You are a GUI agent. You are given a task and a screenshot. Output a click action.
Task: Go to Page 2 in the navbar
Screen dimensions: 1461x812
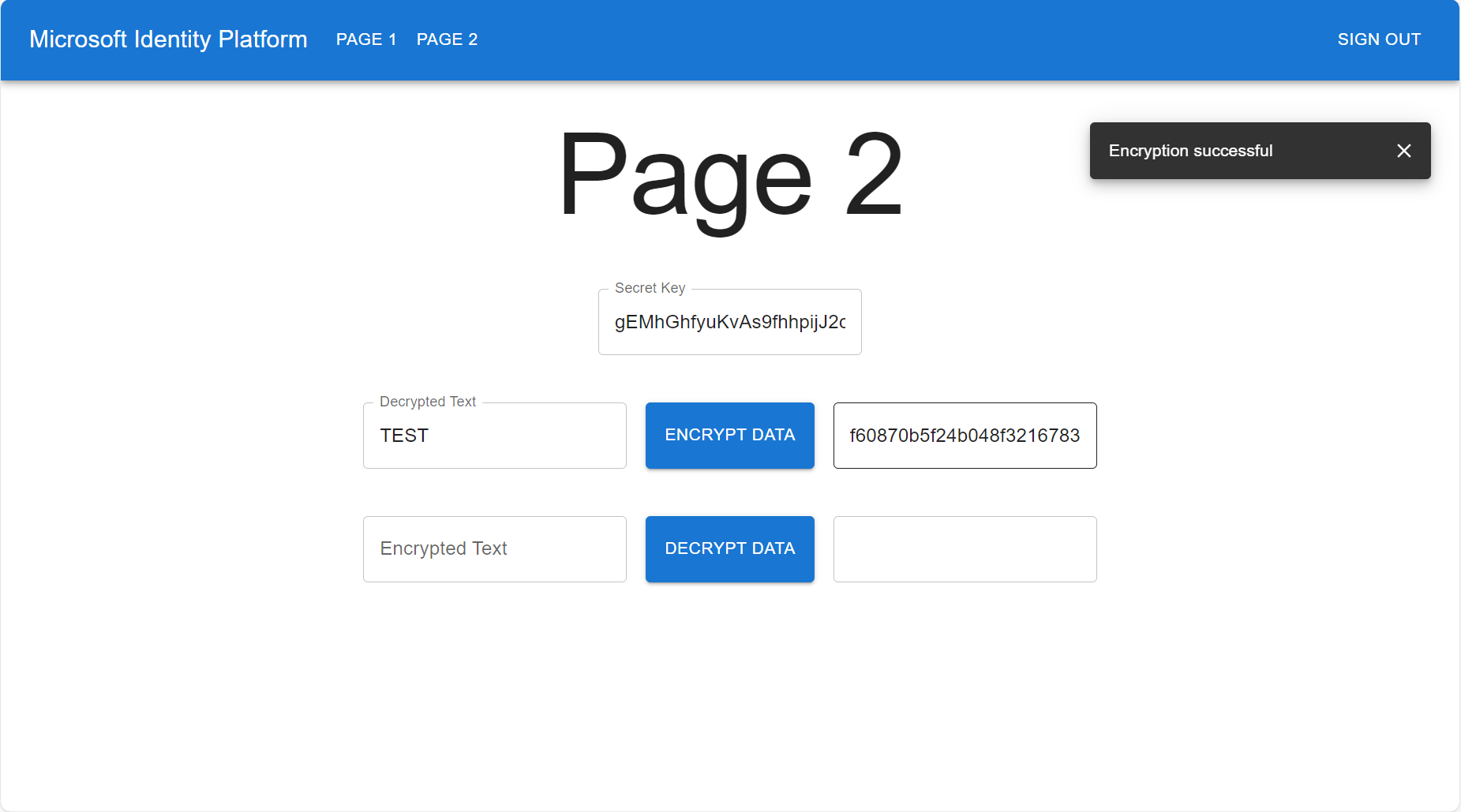447,39
